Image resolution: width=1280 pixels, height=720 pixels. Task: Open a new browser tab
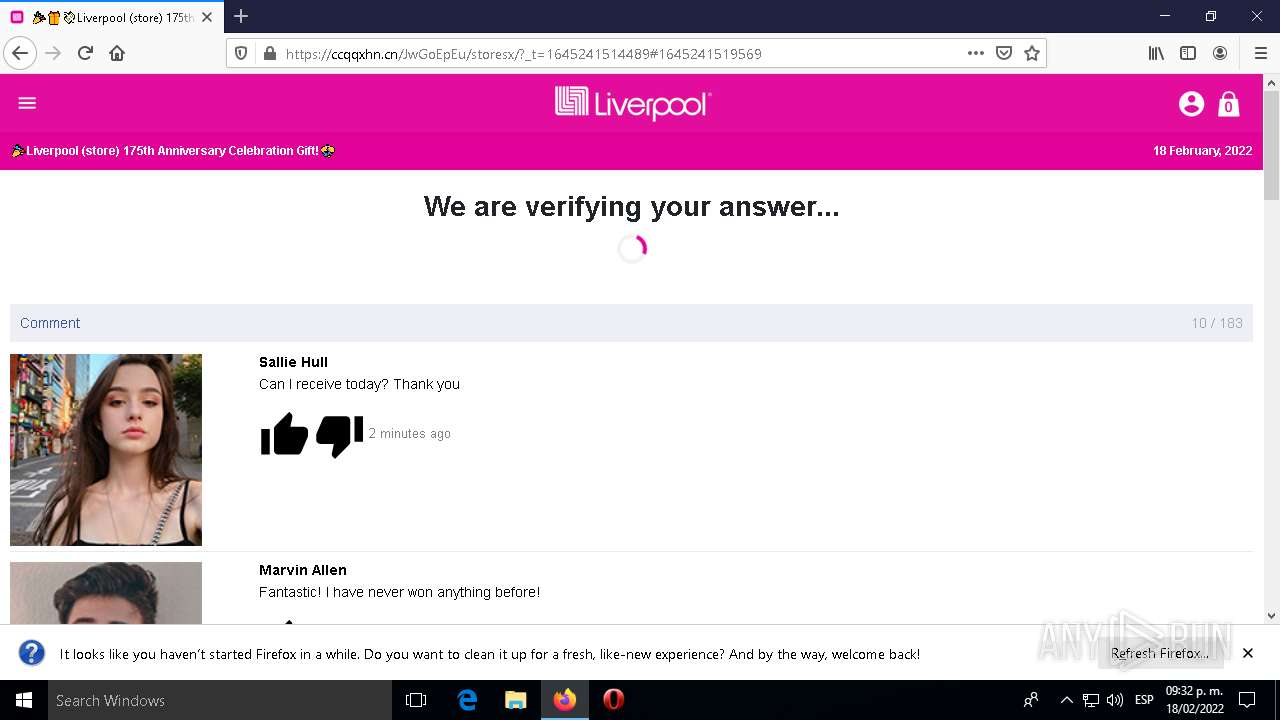tap(241, 16)
